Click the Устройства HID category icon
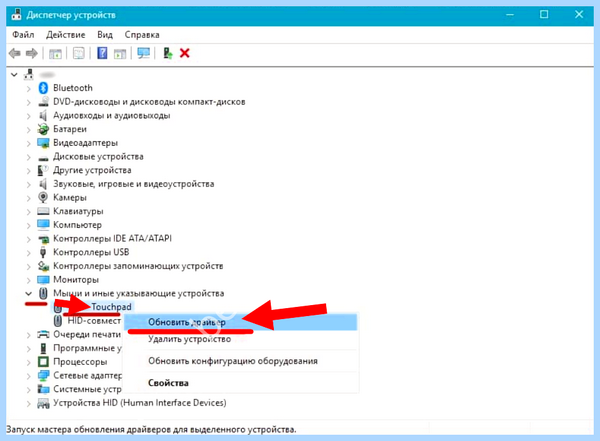 point(43,403)
